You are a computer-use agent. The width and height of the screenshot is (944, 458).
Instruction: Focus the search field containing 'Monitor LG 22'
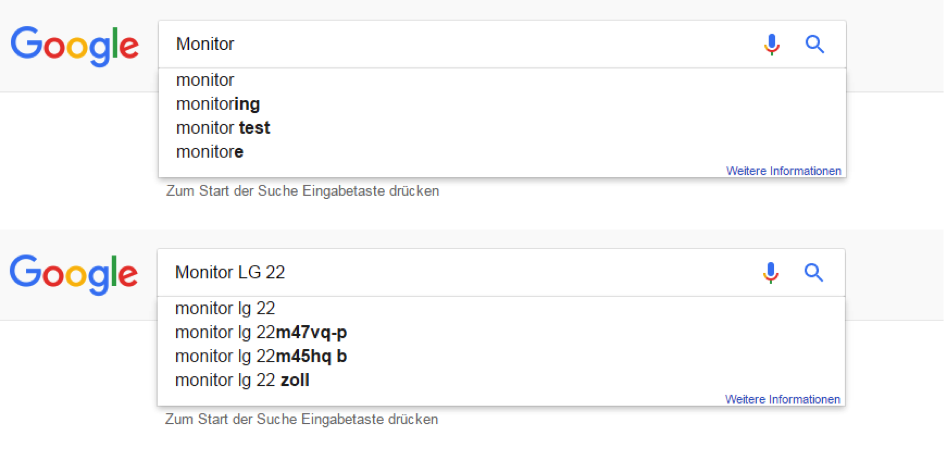pyautogui.click(x=456, y=273)
